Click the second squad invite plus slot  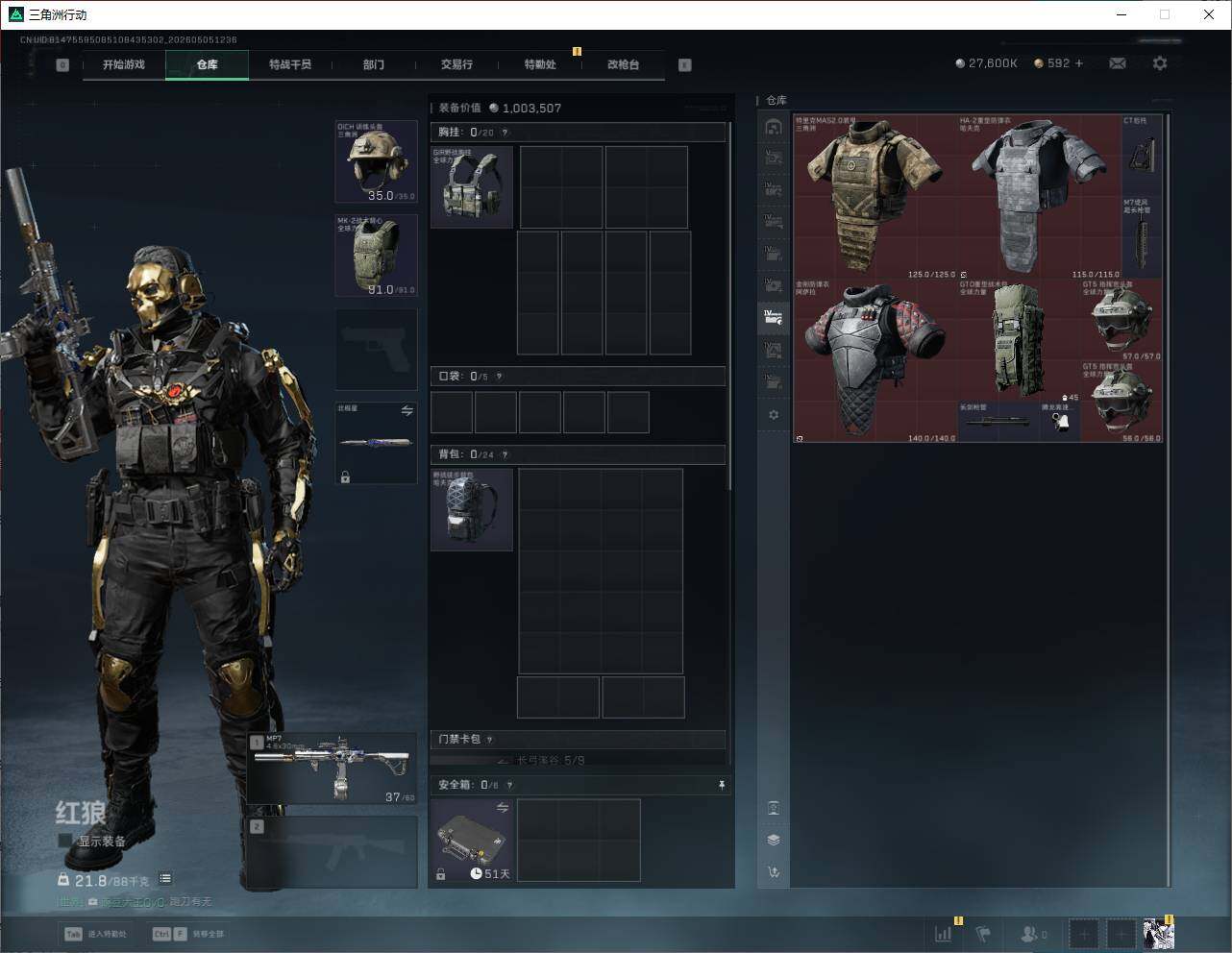[x=1121, y=934]
